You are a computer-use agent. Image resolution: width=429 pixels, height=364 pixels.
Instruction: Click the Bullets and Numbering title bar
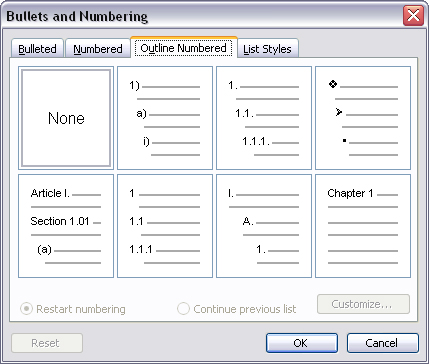point(200,16)
